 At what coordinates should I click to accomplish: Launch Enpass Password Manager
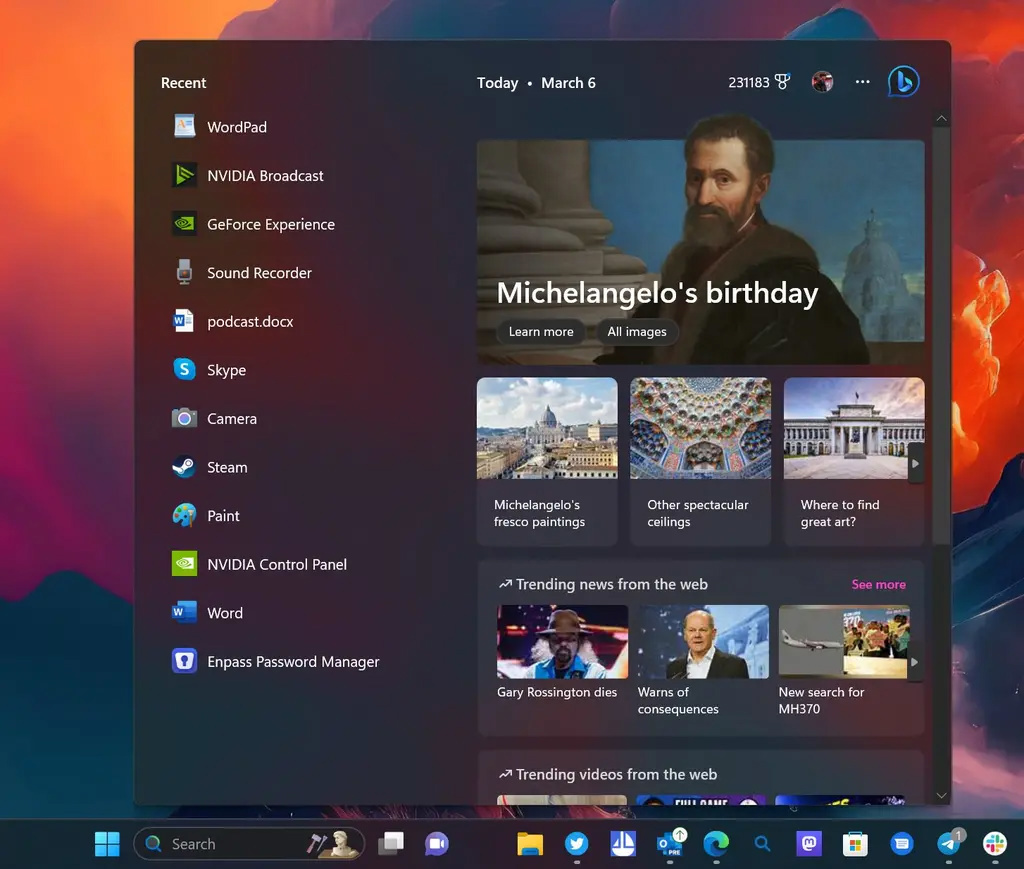pyautogui.click(x=293, y=662)
